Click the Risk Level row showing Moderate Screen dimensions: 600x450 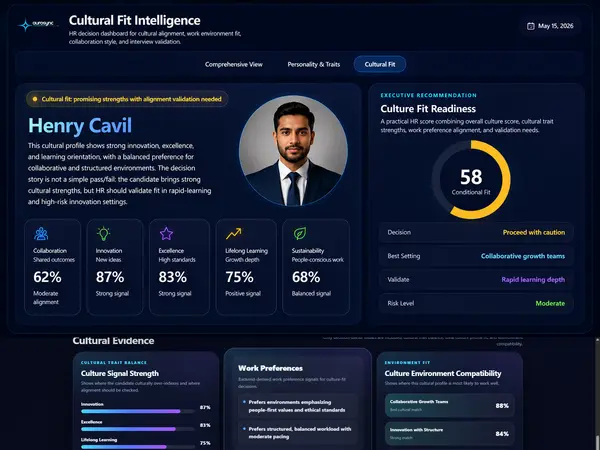point(476,303)
